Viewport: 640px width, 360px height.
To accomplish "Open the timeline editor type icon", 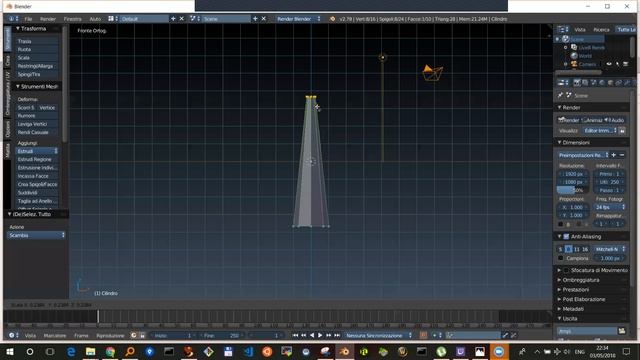I will (x=13, y=335).
